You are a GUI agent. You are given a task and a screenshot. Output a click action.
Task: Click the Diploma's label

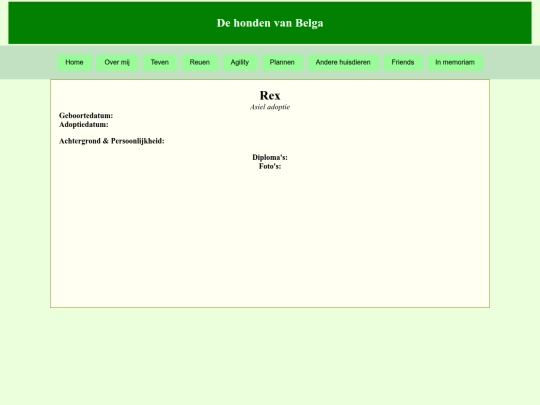click(270, 157)
